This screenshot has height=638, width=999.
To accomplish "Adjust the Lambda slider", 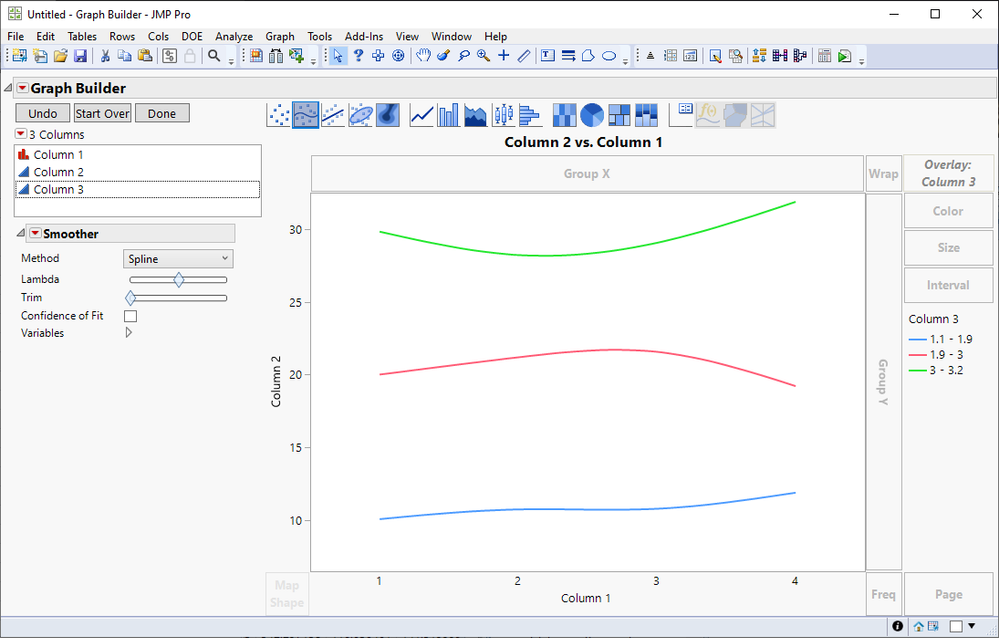I will coord(178,279).
